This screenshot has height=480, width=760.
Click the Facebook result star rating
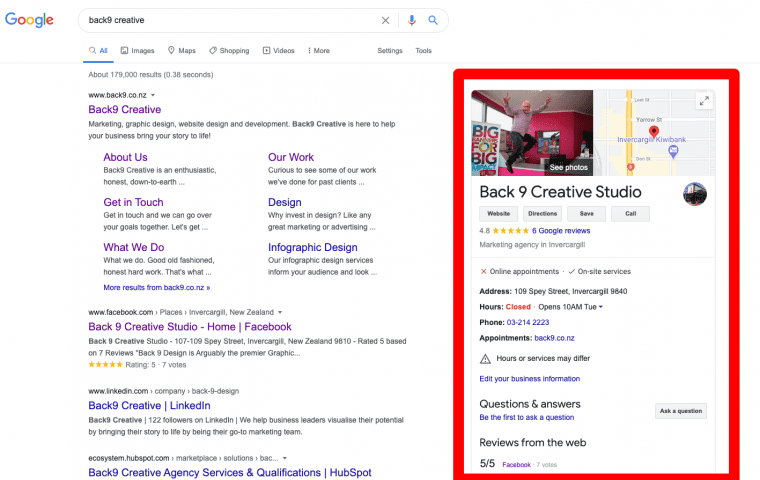(x=105, y=365)
